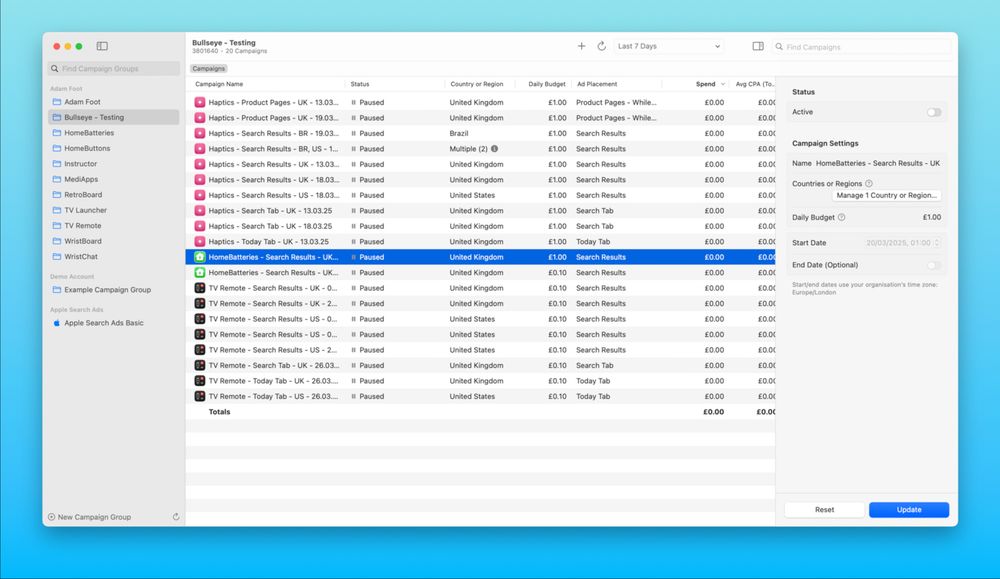This screenshot has height=579, width=1000.
Task: Open the TV Launcher campaign group
Action: click(x=114, y=210)
